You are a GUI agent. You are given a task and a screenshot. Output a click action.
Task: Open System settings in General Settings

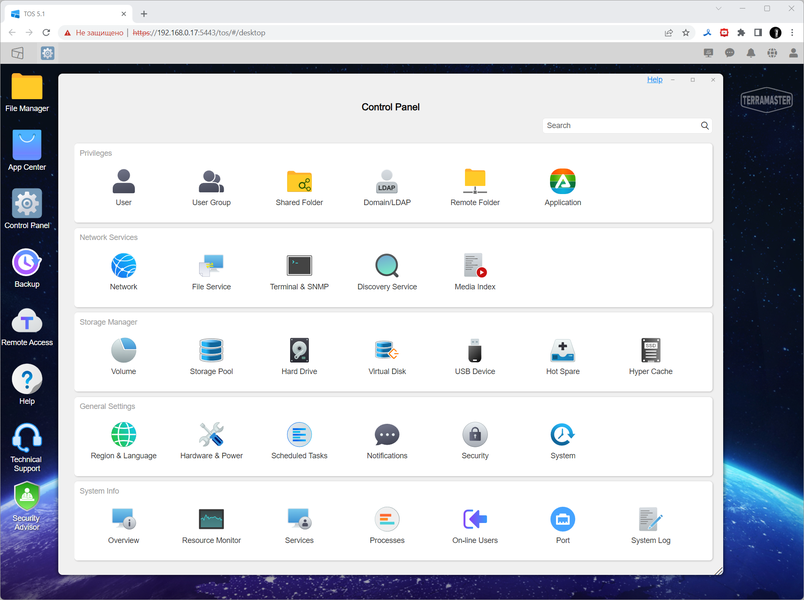click(562, 441)
